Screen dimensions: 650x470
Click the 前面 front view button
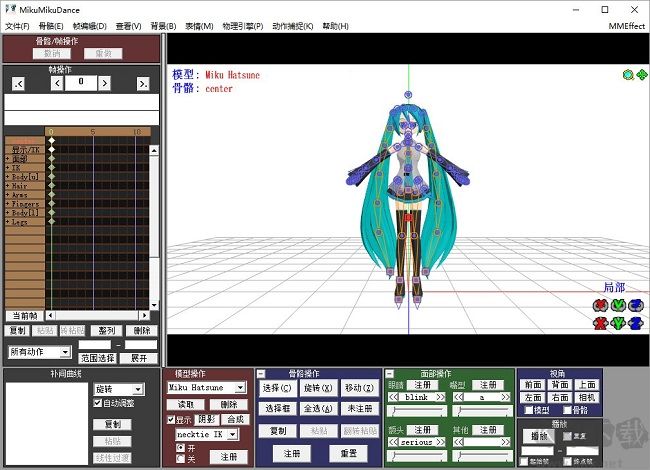(x=533, y=385)
